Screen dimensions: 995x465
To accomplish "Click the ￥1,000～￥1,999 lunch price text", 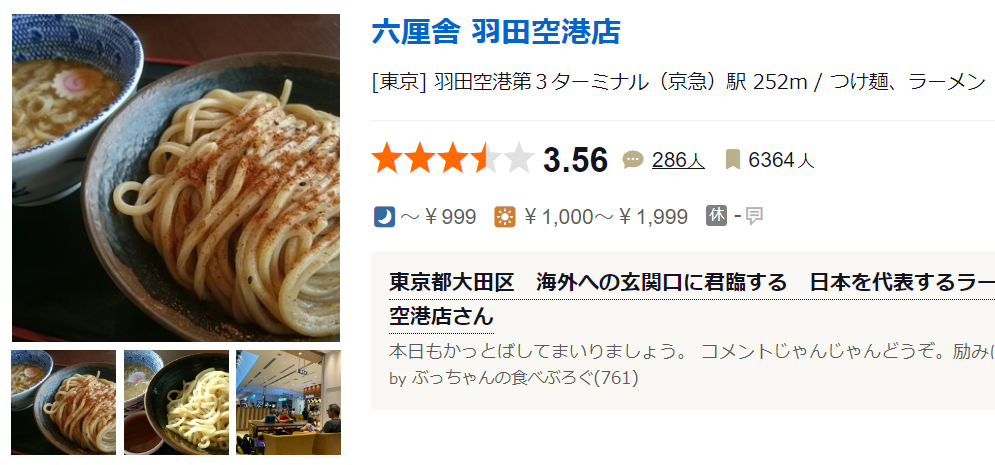I will click(x=606, y=217).
